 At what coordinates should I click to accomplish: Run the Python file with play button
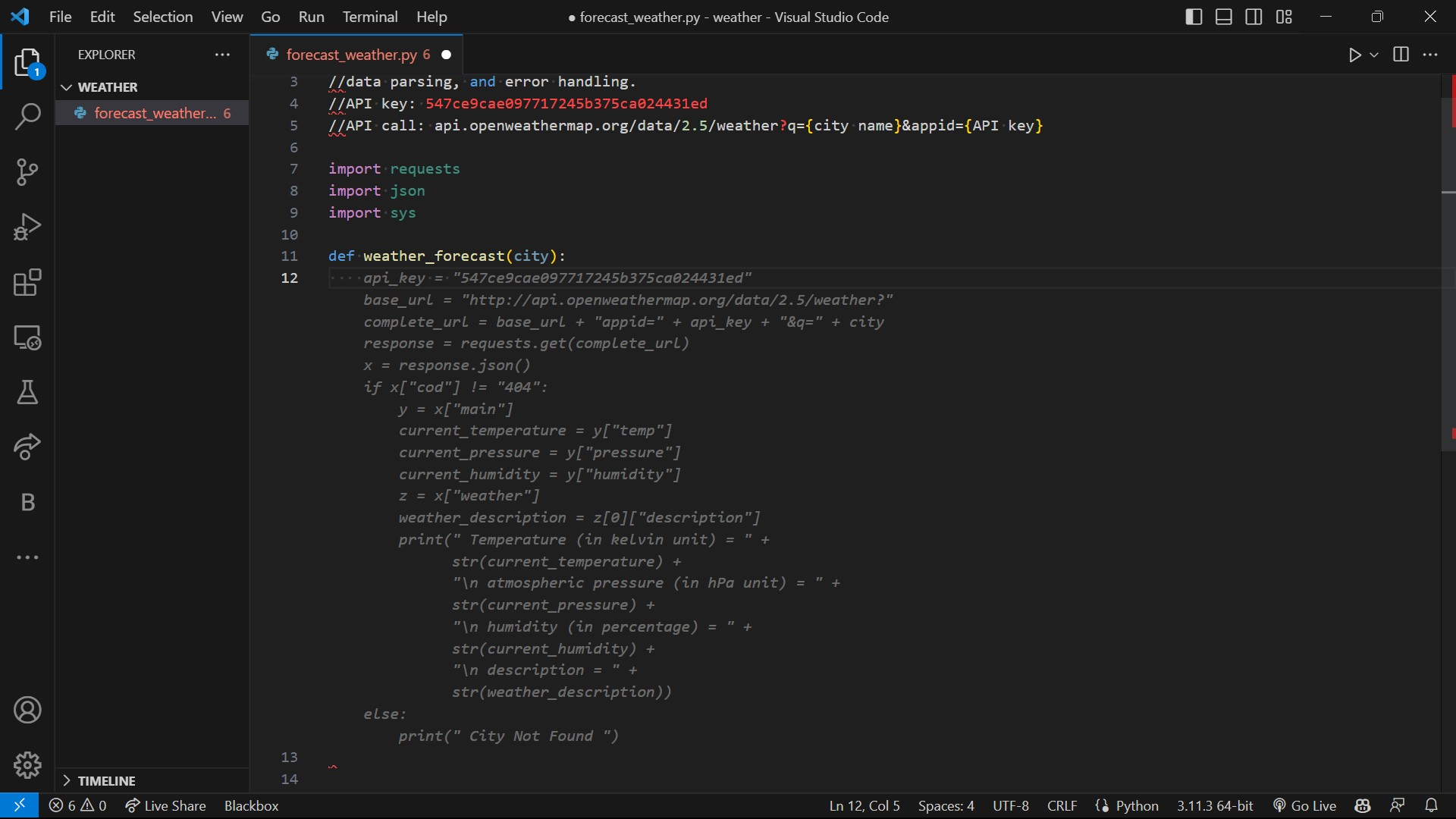[x=1356, y=55]
